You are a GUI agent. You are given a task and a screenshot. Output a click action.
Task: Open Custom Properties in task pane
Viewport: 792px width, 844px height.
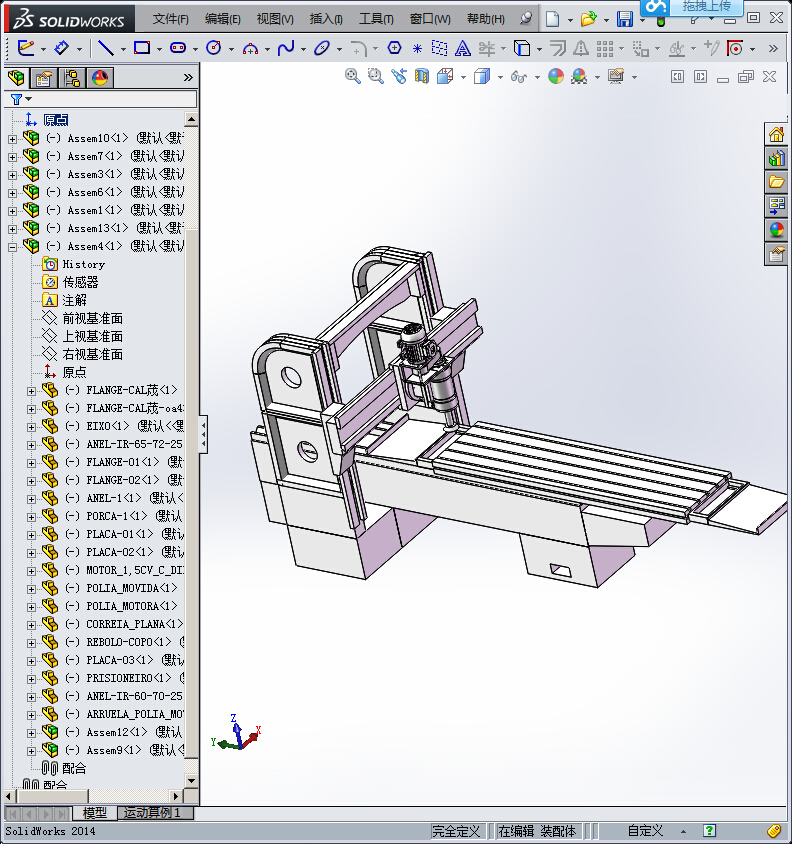coord(776,254)
